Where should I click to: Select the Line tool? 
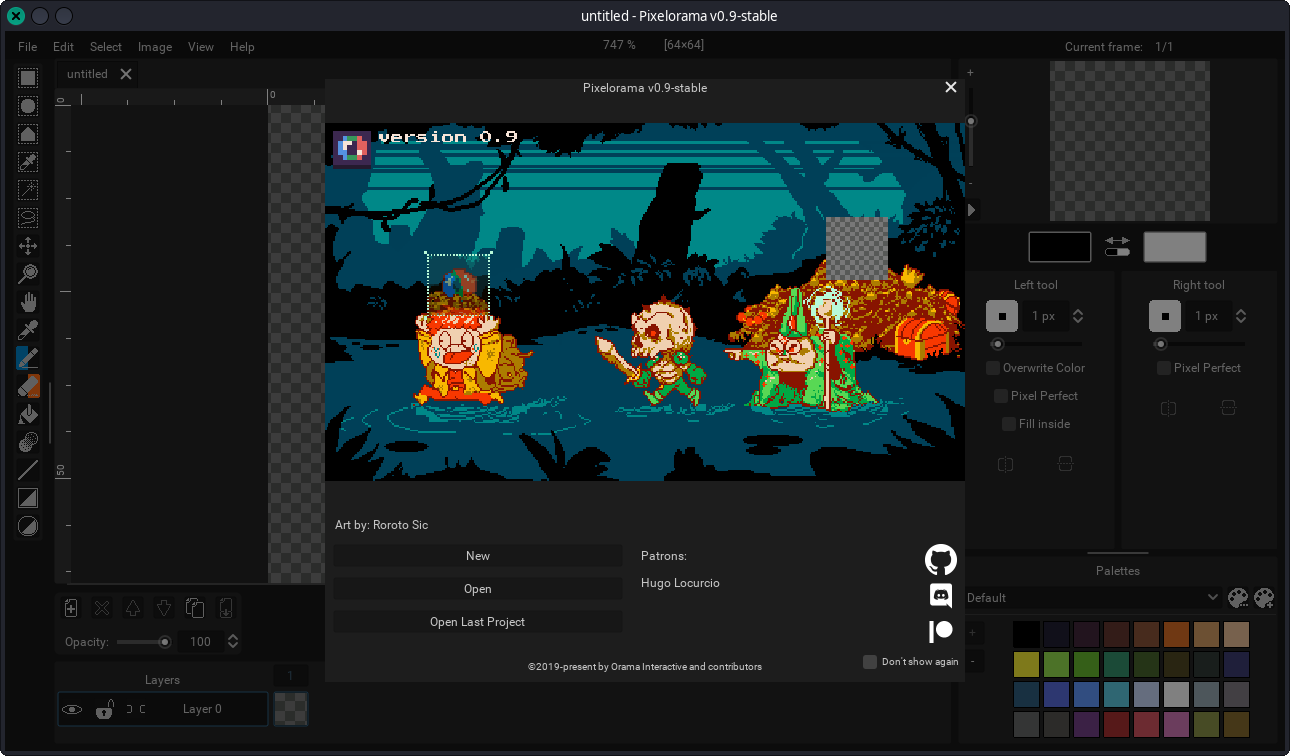(28, 470)
